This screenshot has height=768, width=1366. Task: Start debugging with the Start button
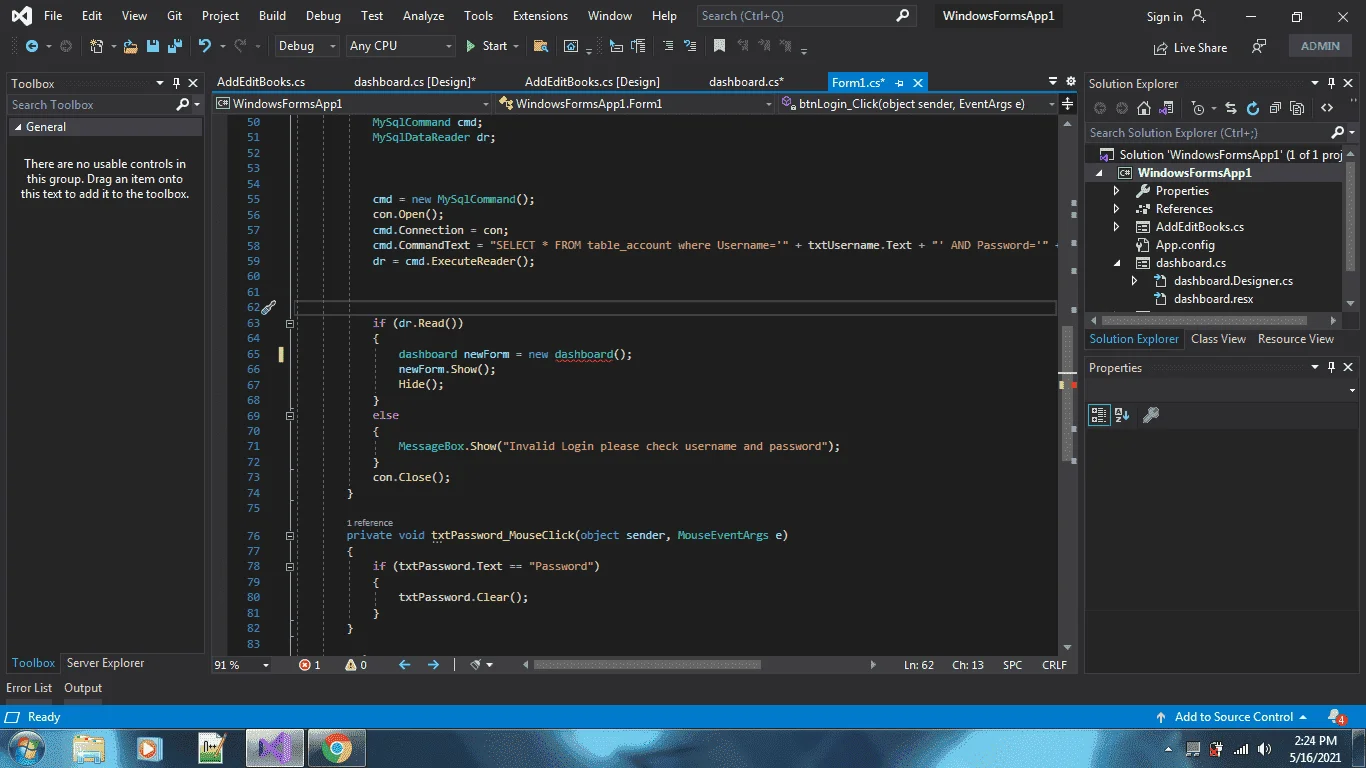click(x=486, y=46)
